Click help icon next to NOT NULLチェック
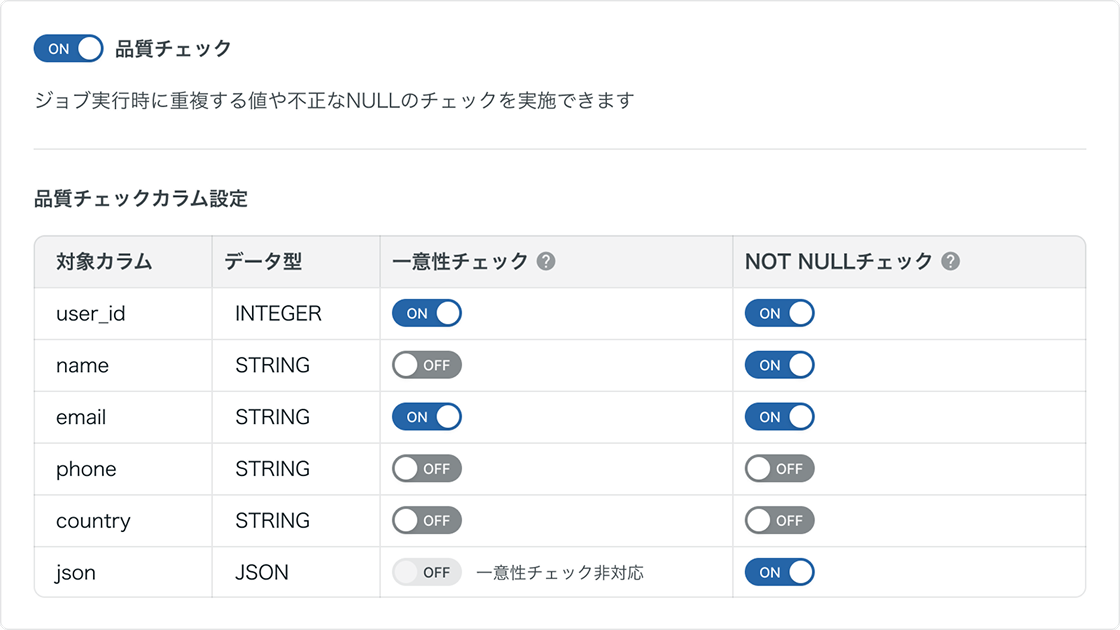 point(950,262)
